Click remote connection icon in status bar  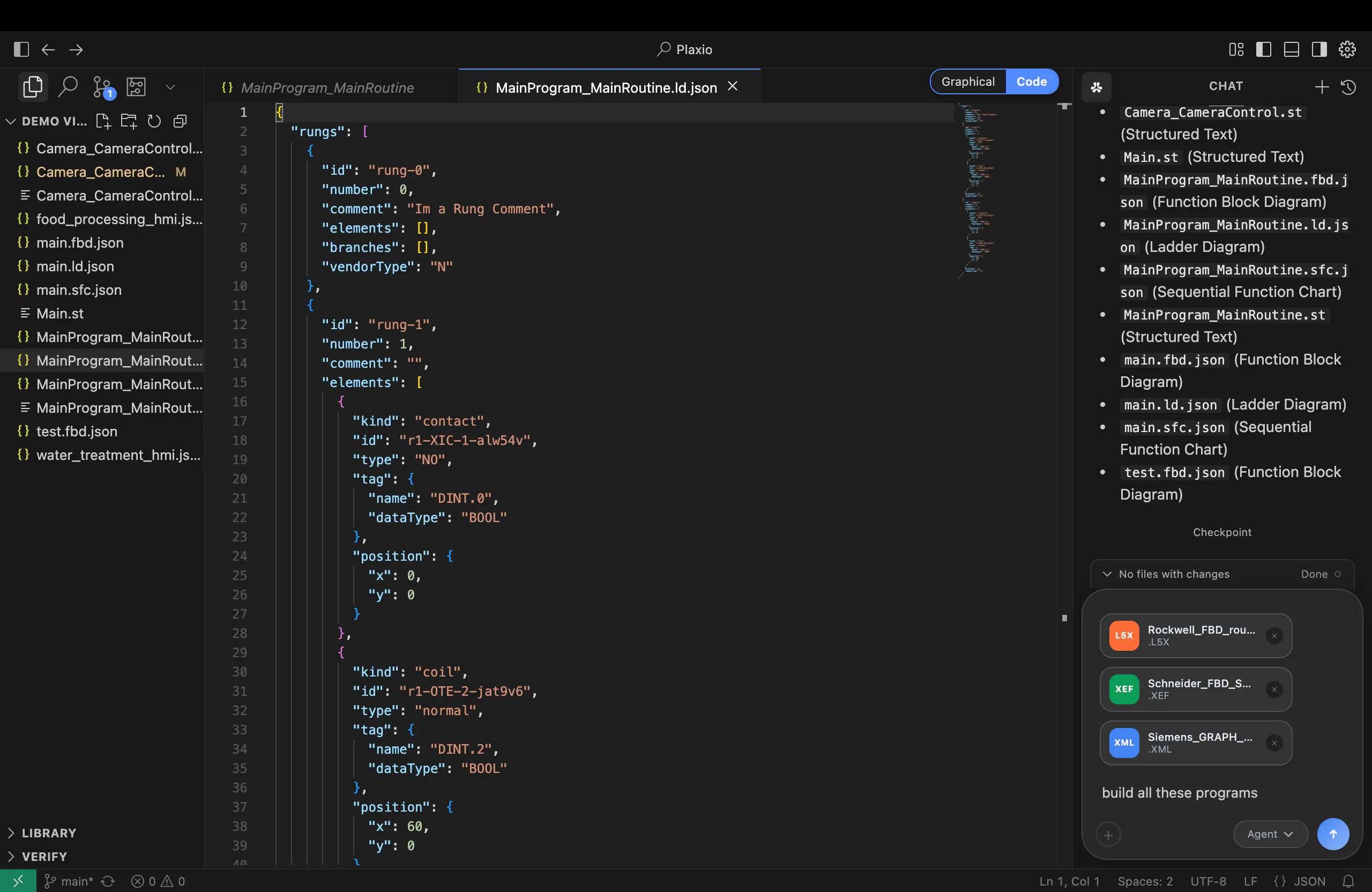[x=18, y=880]
